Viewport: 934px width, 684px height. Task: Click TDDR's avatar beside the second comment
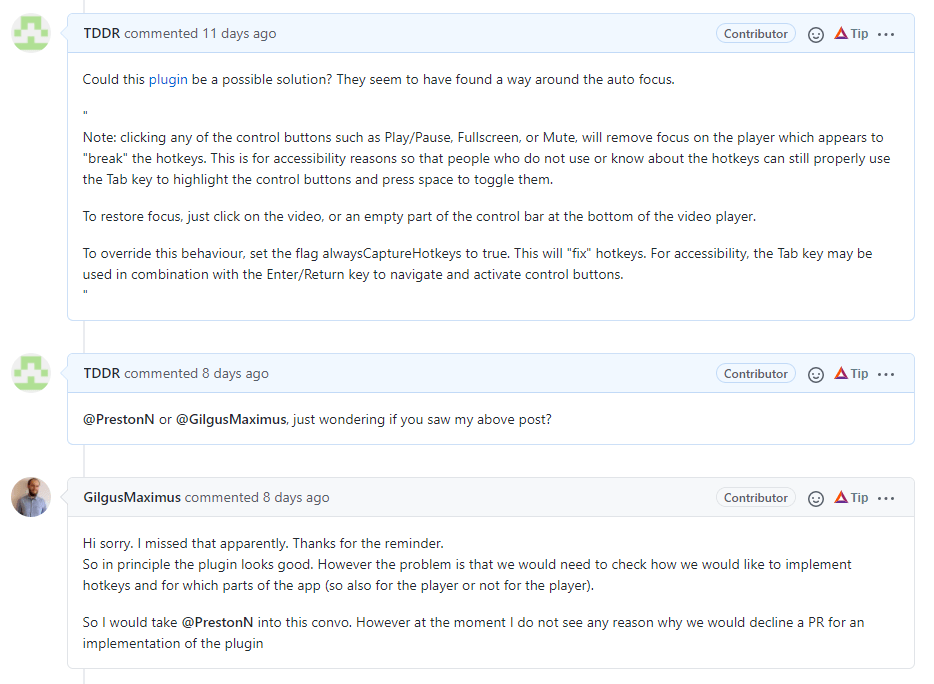pos(31,373)
